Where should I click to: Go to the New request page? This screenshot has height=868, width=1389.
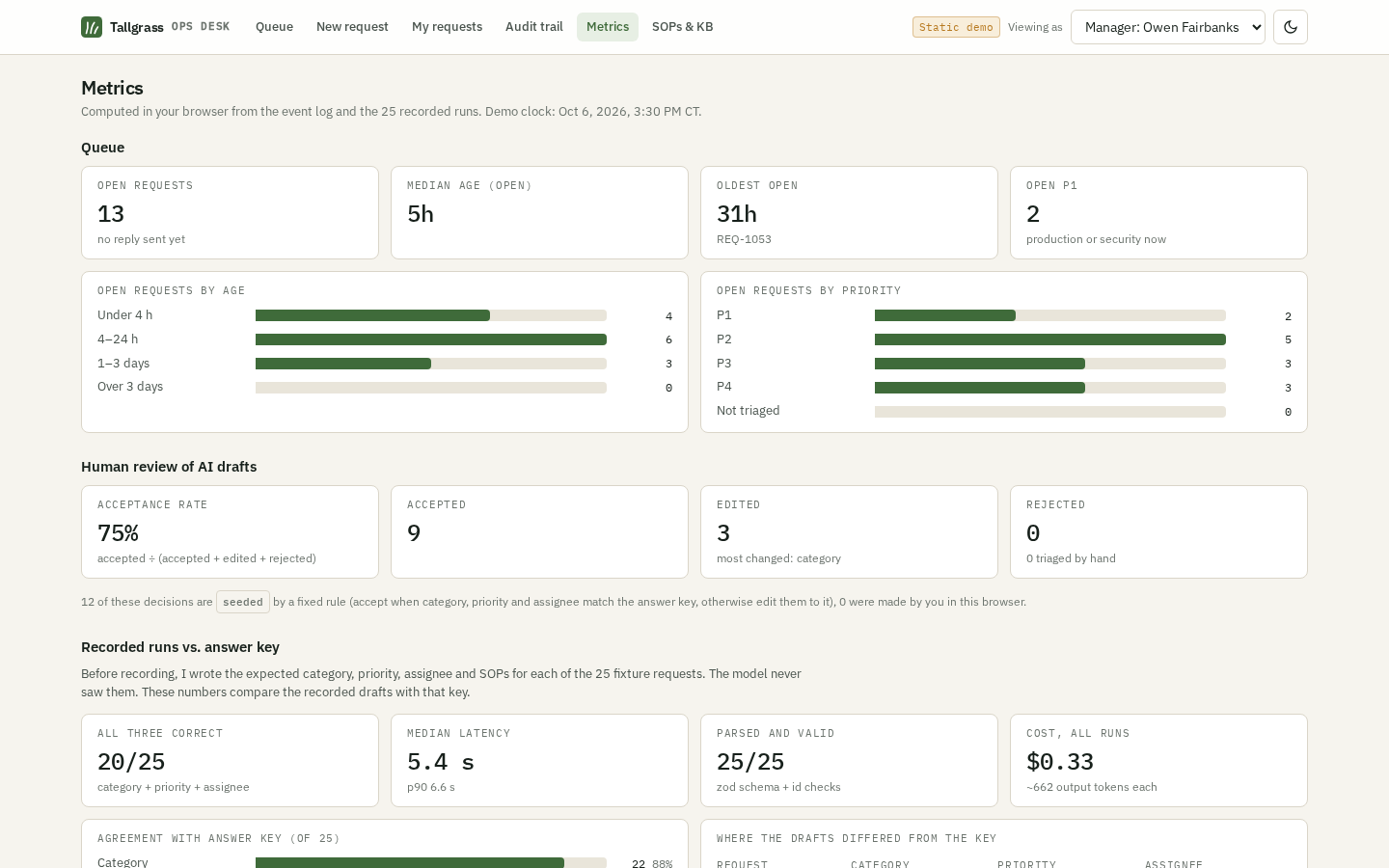(x=352, y=27)
